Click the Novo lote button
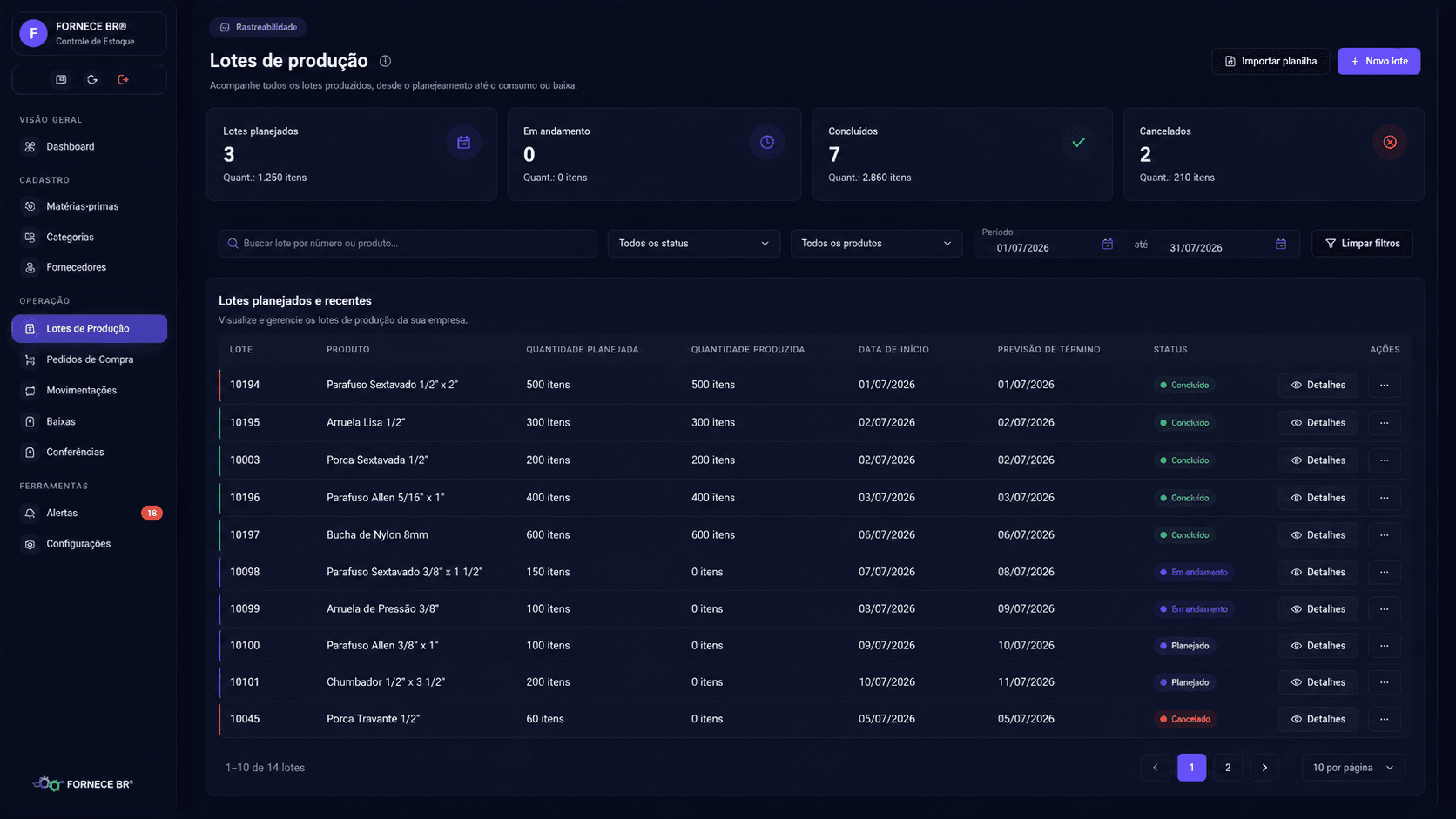This screenshot has height=819, width=1456. (x=1378, y=61)
